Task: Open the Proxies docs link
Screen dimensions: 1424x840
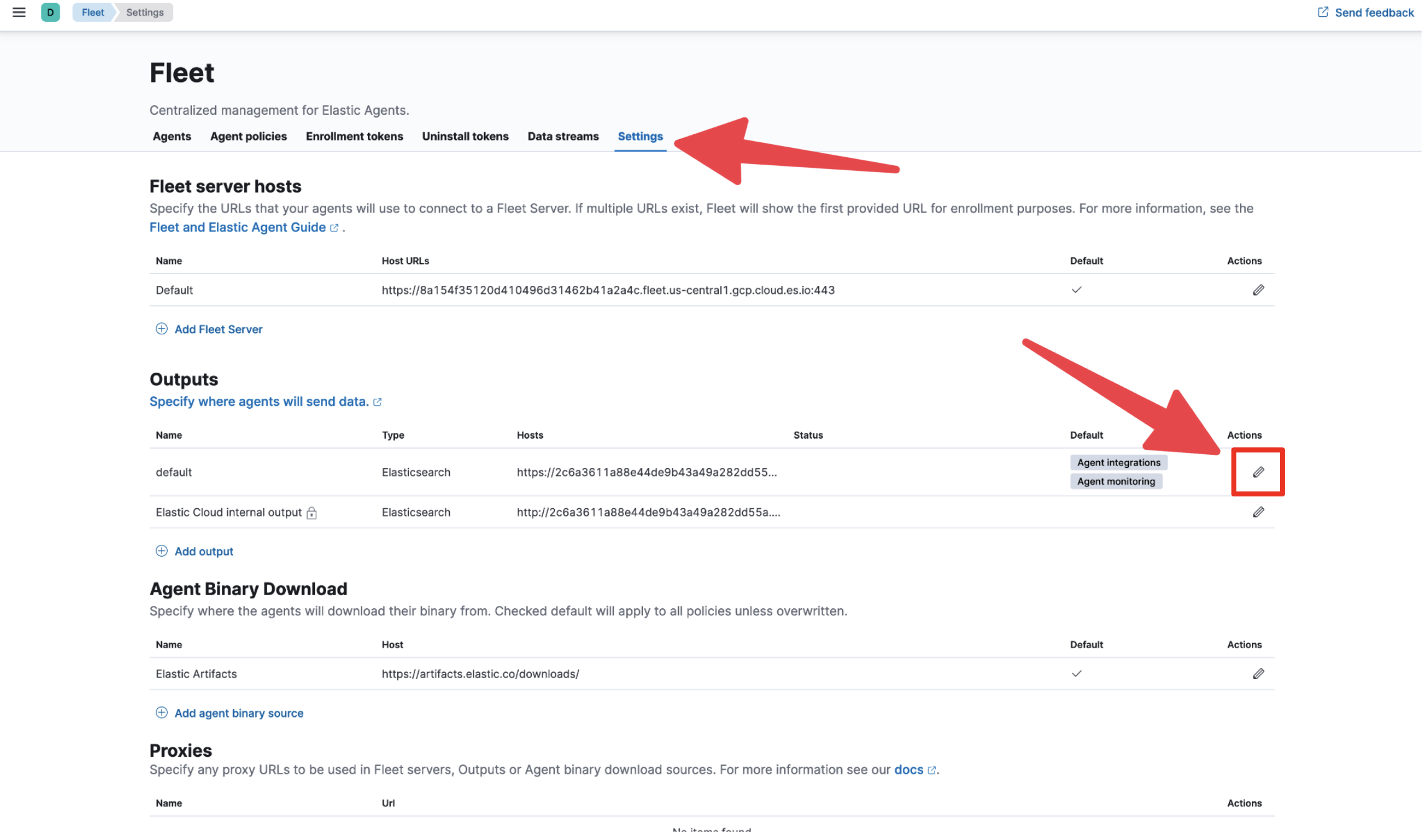Action: click(x=910, y=771)
